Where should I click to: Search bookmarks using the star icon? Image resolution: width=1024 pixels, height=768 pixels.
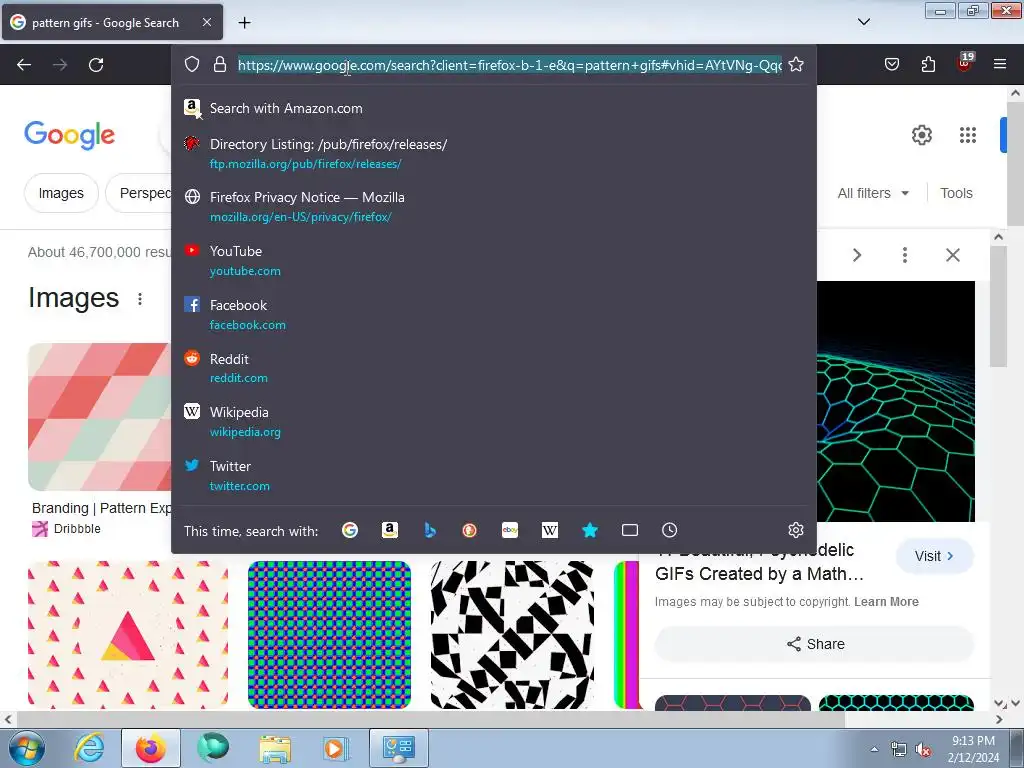click(x=590, y=530)
